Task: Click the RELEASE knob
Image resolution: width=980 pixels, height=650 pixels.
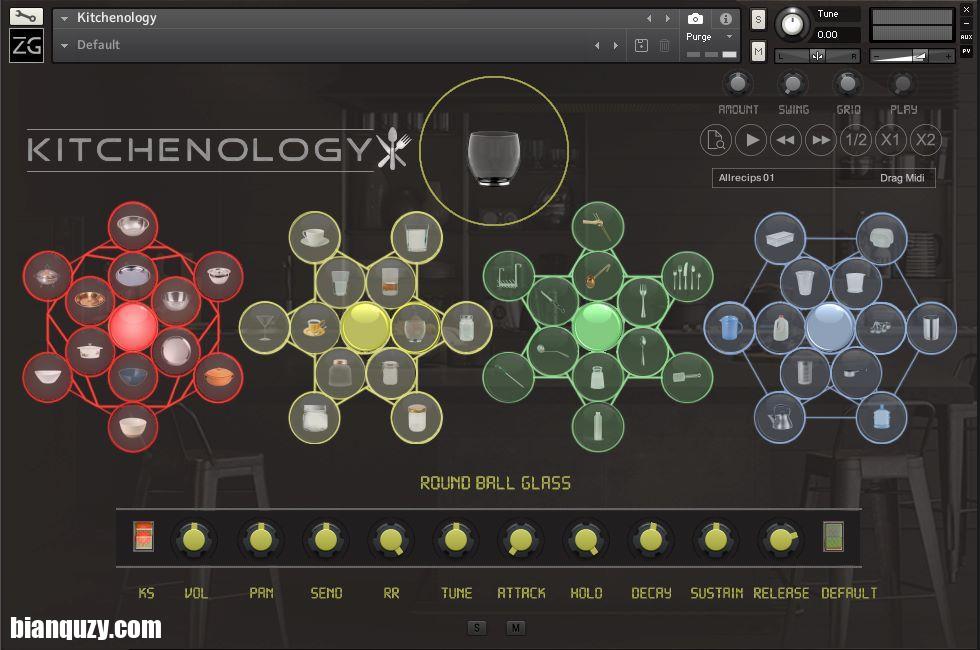Action: [781, 539]
